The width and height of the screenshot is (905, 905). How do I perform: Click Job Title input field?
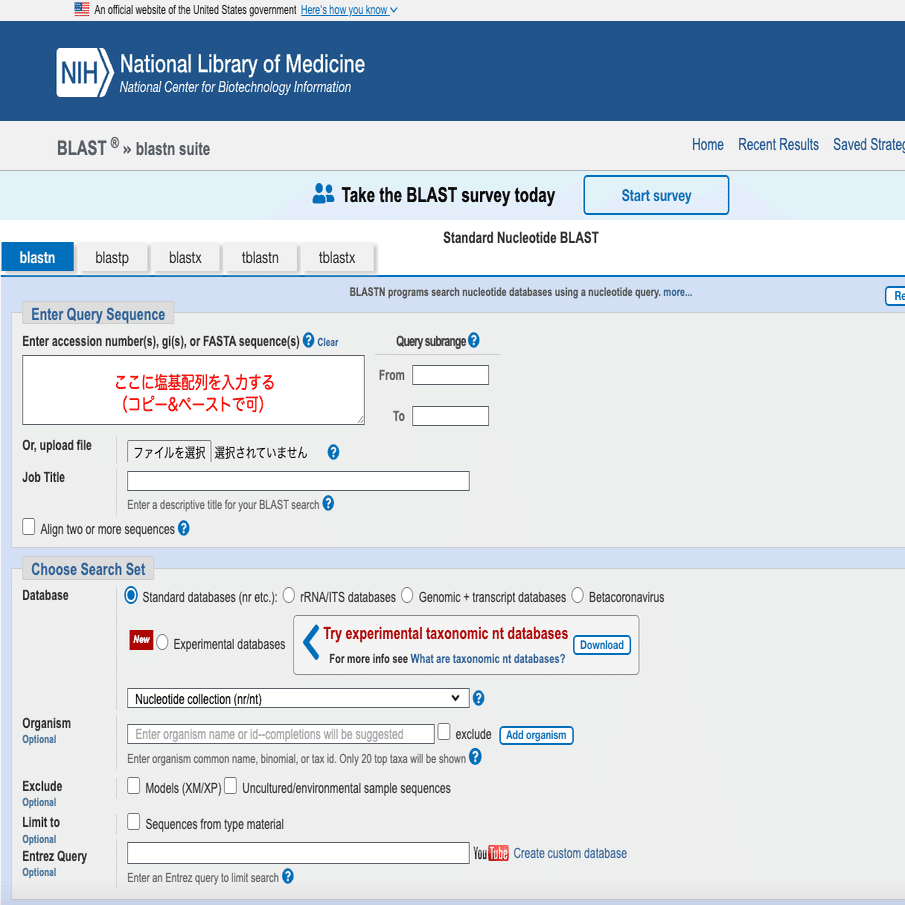pyautogui.click(x=298, y=481)
